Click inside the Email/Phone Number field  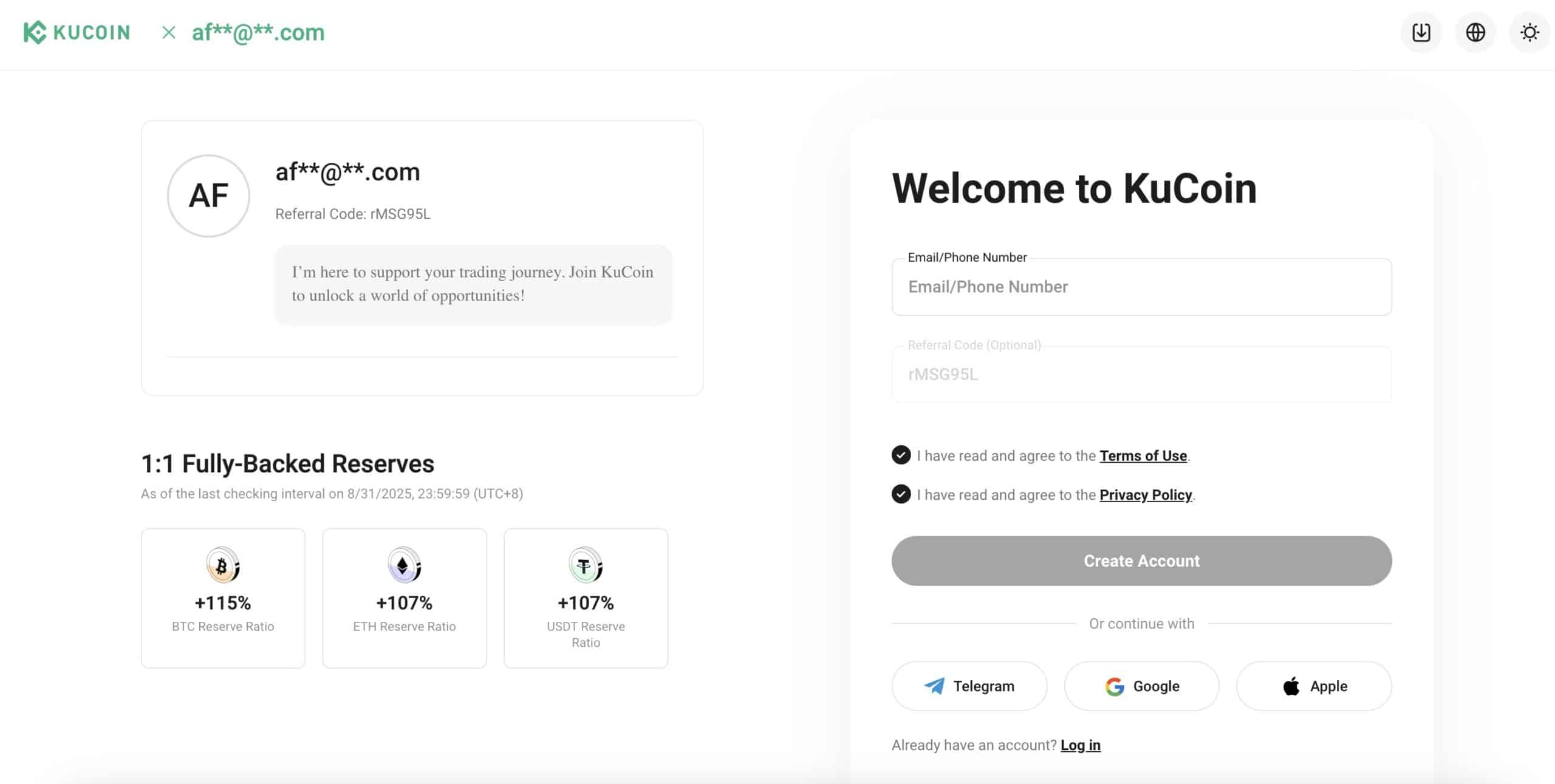[1141, 287]
